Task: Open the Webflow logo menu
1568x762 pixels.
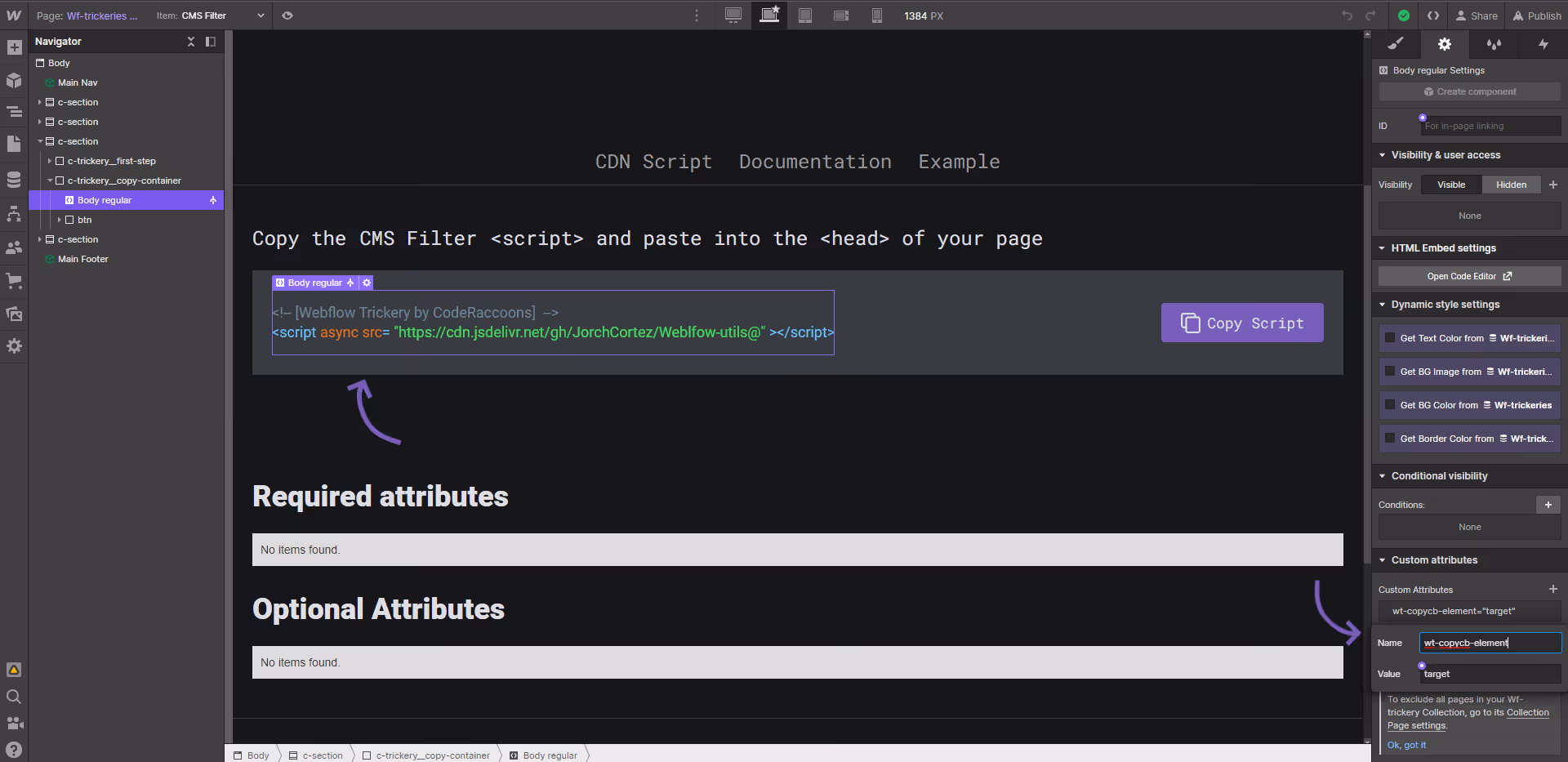Action: pyautogui.click(x=14, y=16)
